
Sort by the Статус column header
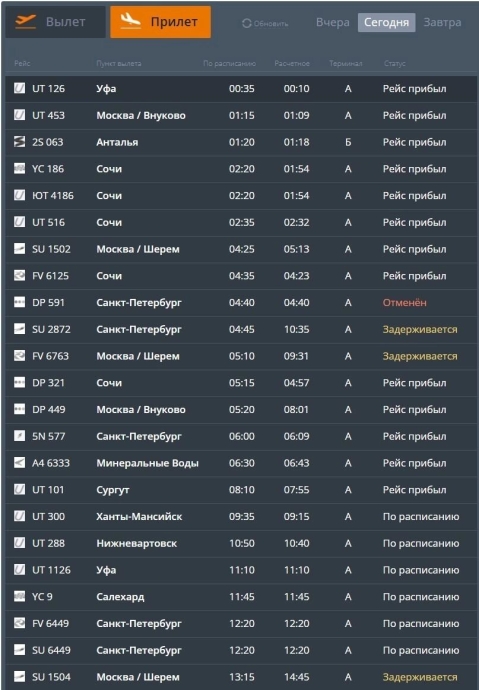coord(395,63)
